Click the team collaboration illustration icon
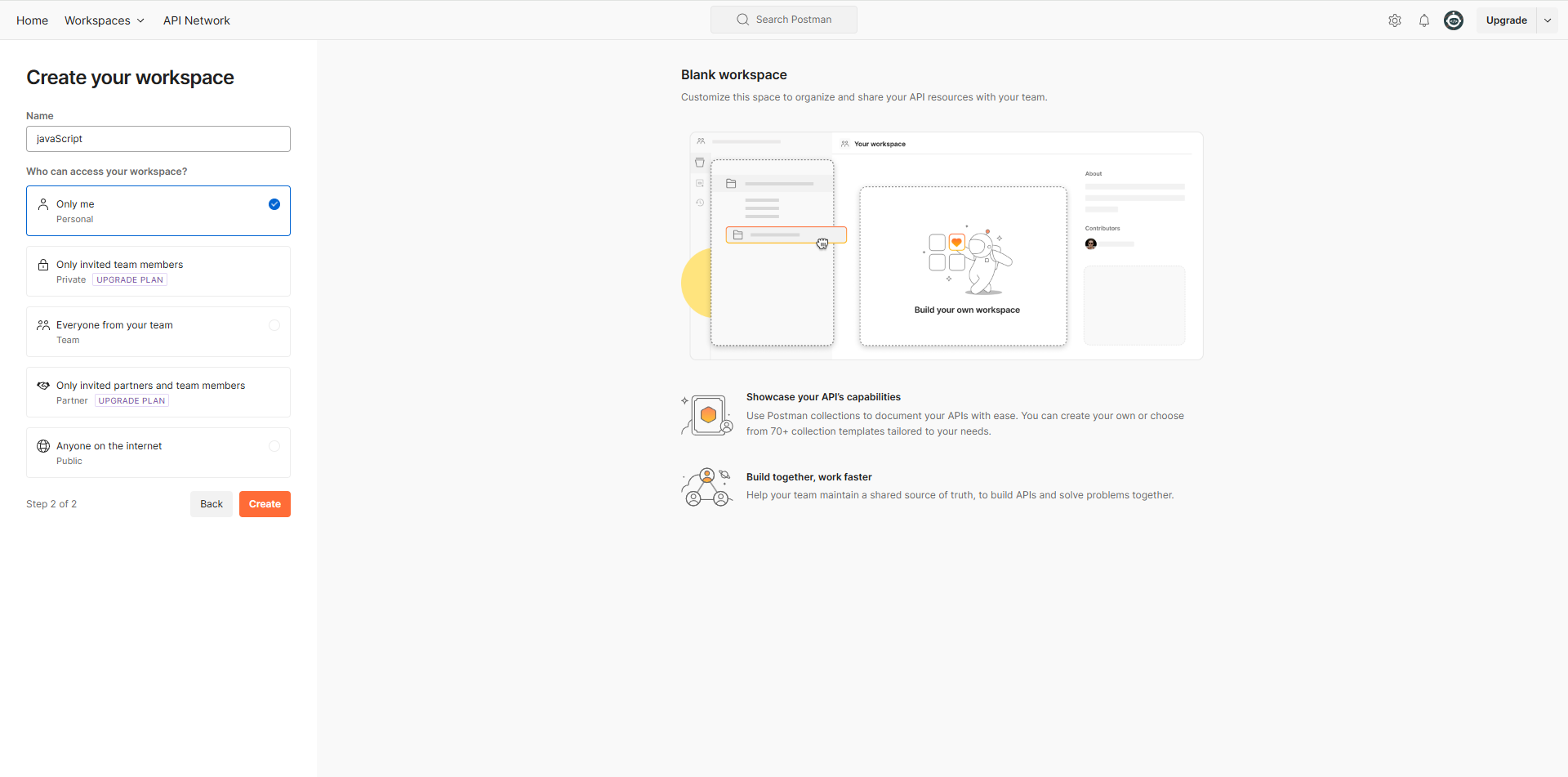1568x777 pixels. click(x=706, y=487)
